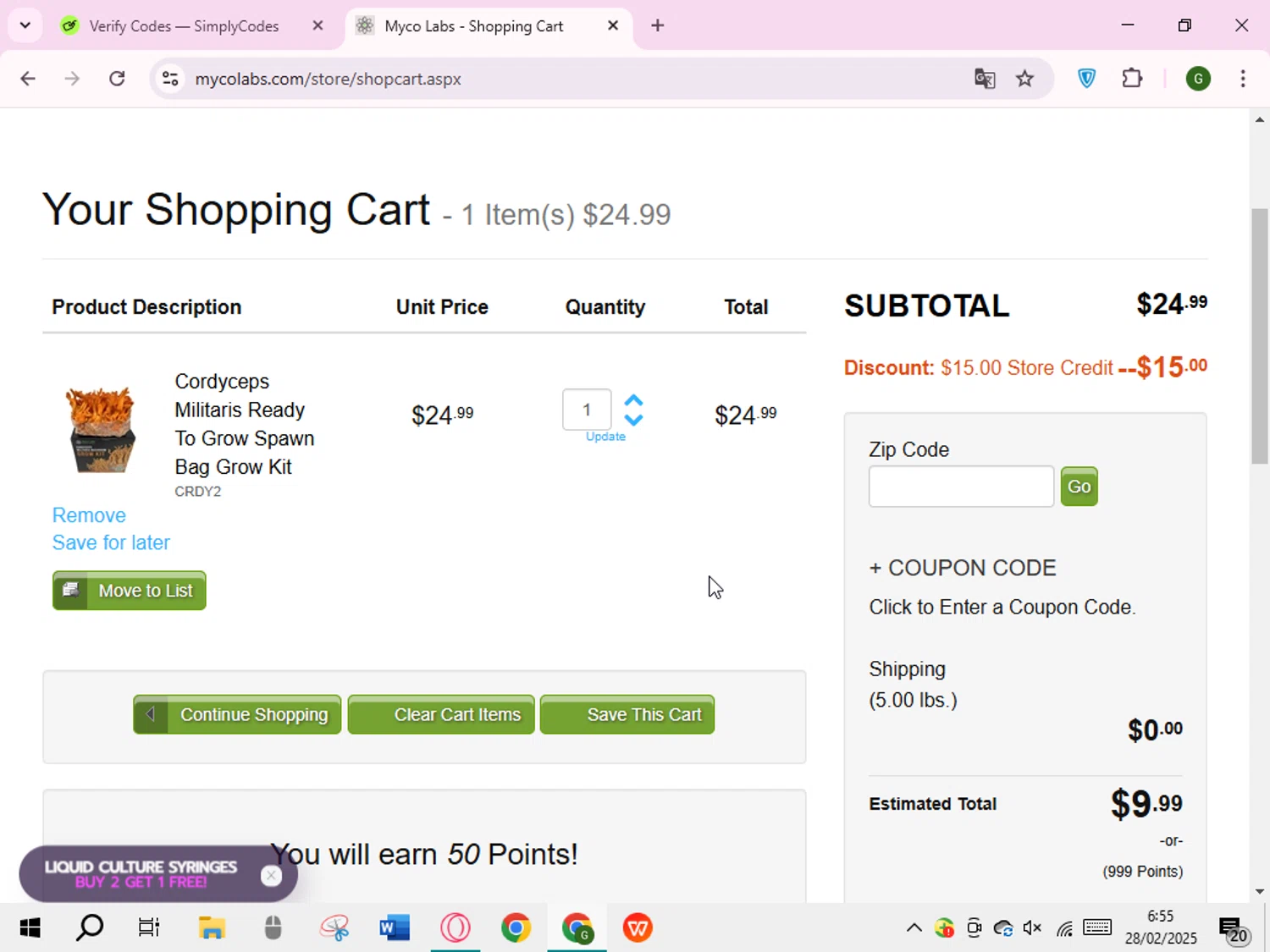
Task: Open the Windows Start menu
Action: [30, 928]
